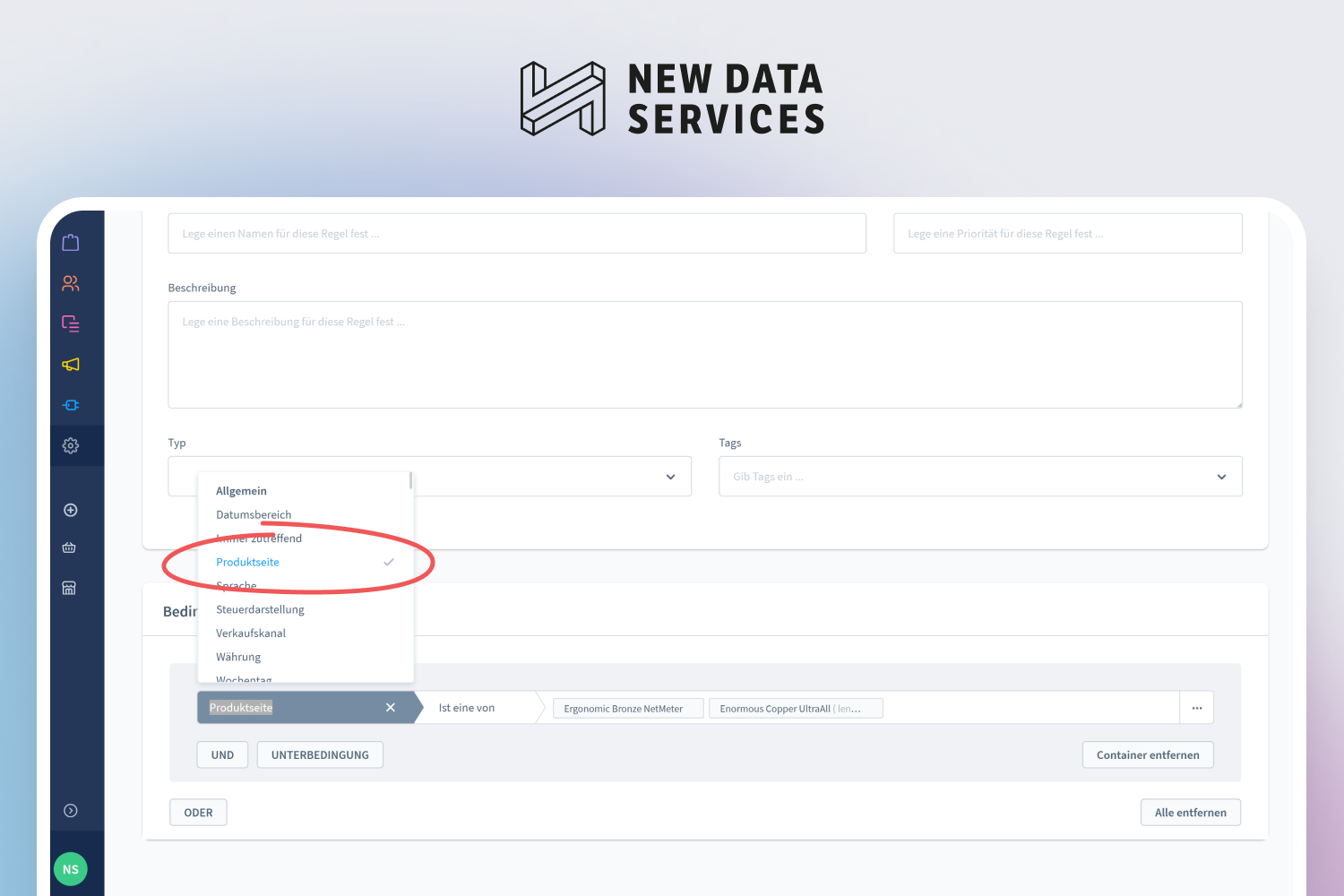Click the storefront icon in sidebar
Image resolution: width=1344 pixels, height=896 pixels.
click(x=69, y=588)
